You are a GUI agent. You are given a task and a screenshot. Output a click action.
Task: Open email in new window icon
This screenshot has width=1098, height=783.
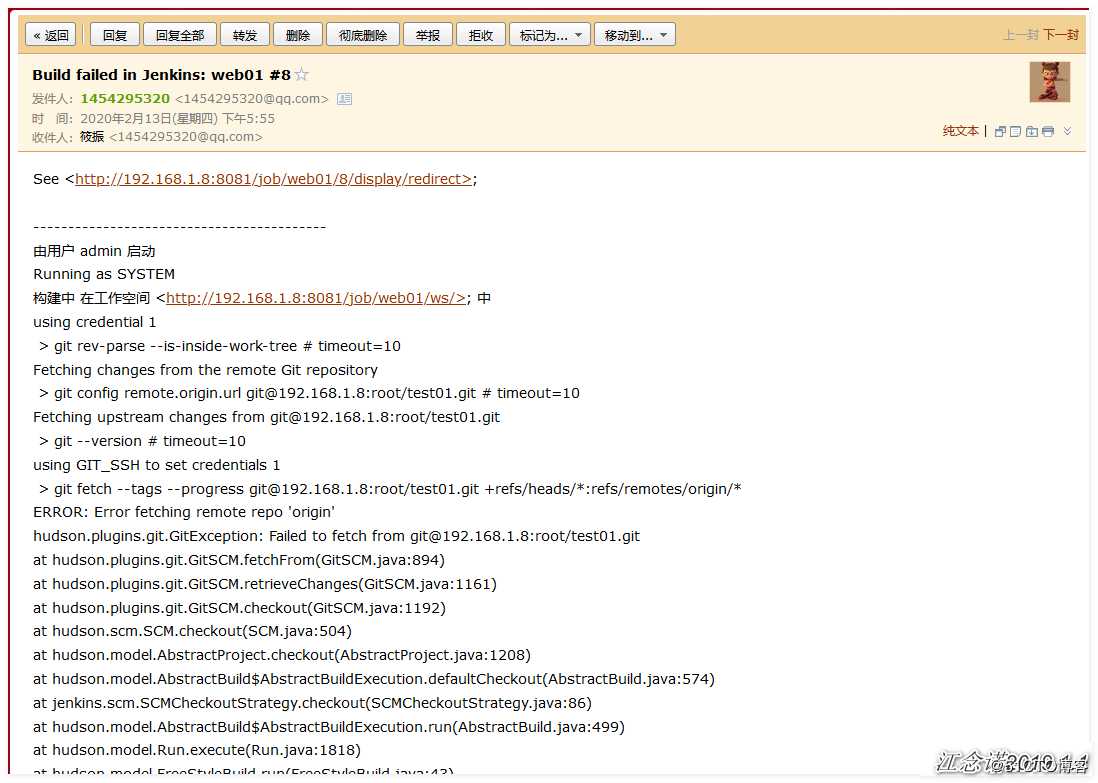pos(1000,131)
